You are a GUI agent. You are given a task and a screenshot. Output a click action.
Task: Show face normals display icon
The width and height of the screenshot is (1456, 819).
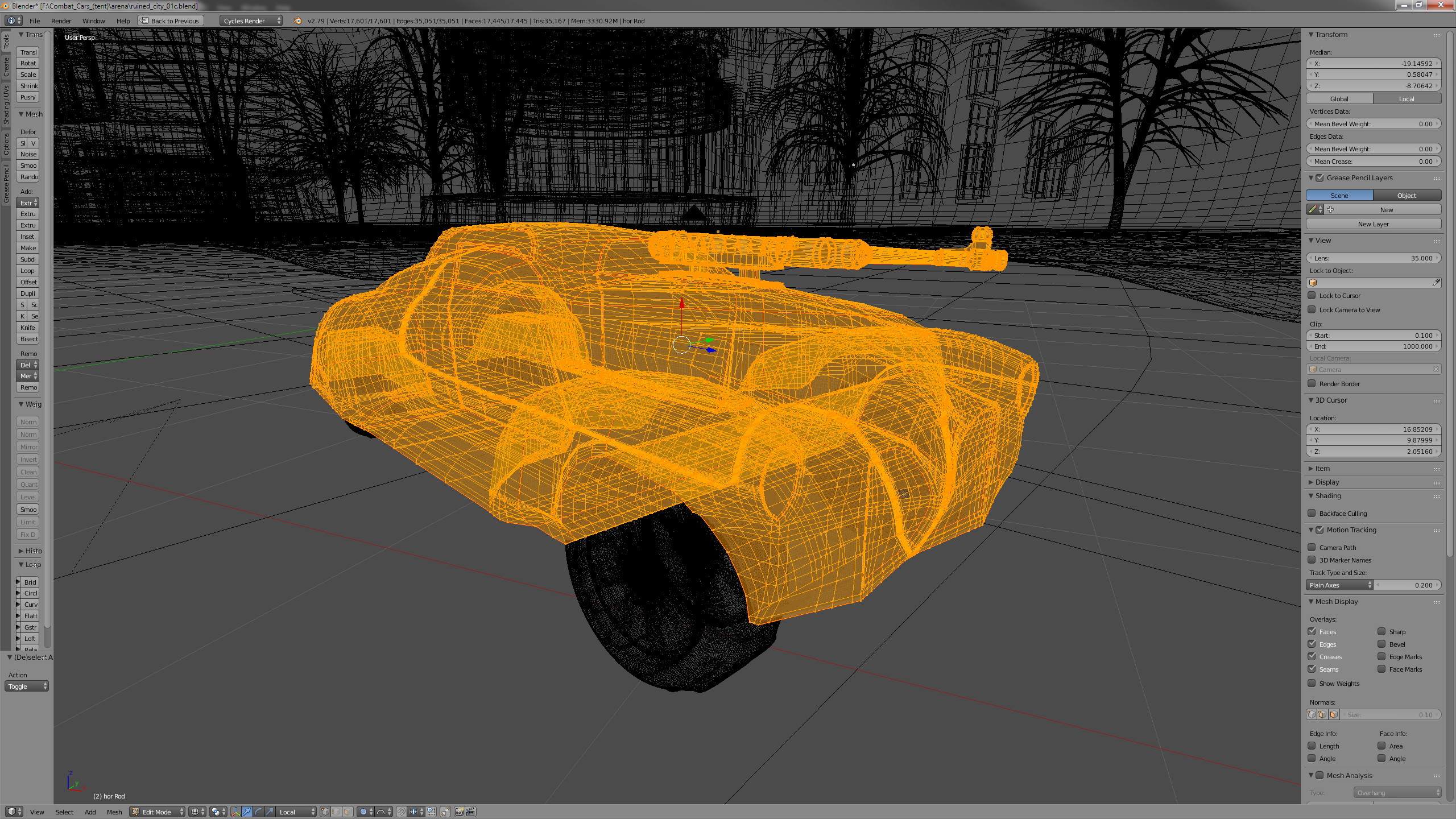click(x=1334, y=714)
